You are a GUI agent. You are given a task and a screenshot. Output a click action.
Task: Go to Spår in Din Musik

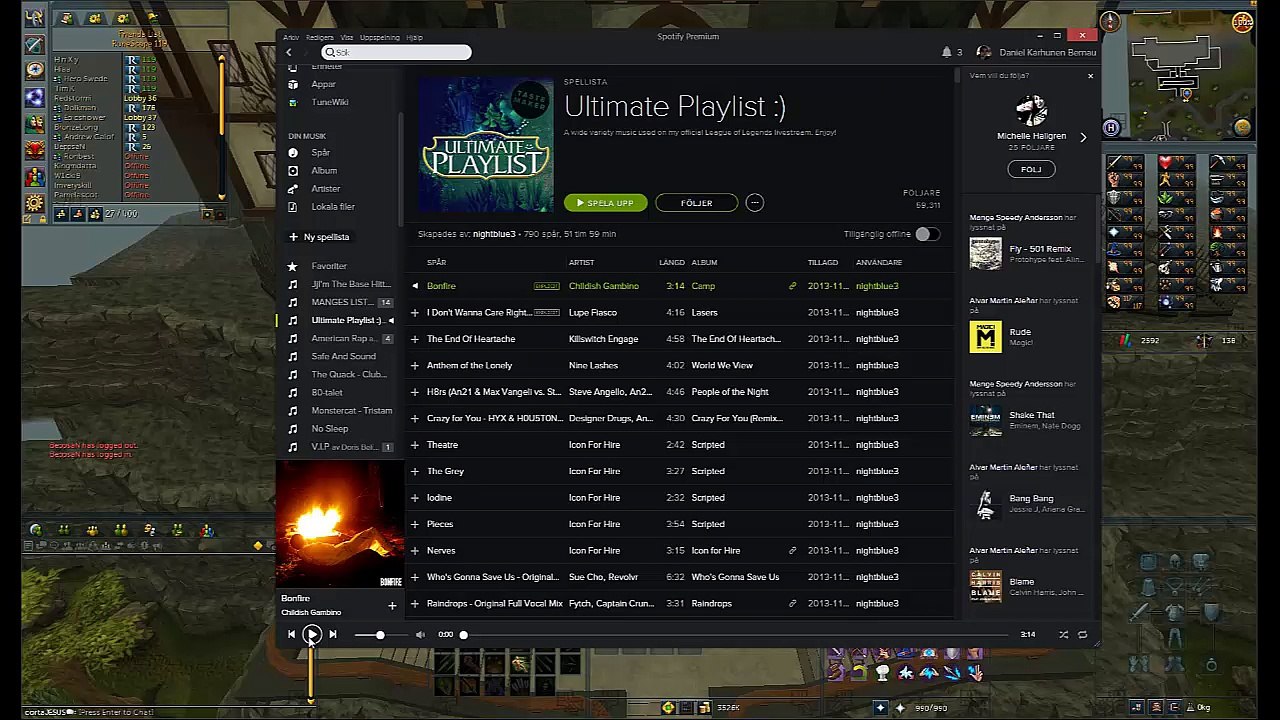[320, 153]
